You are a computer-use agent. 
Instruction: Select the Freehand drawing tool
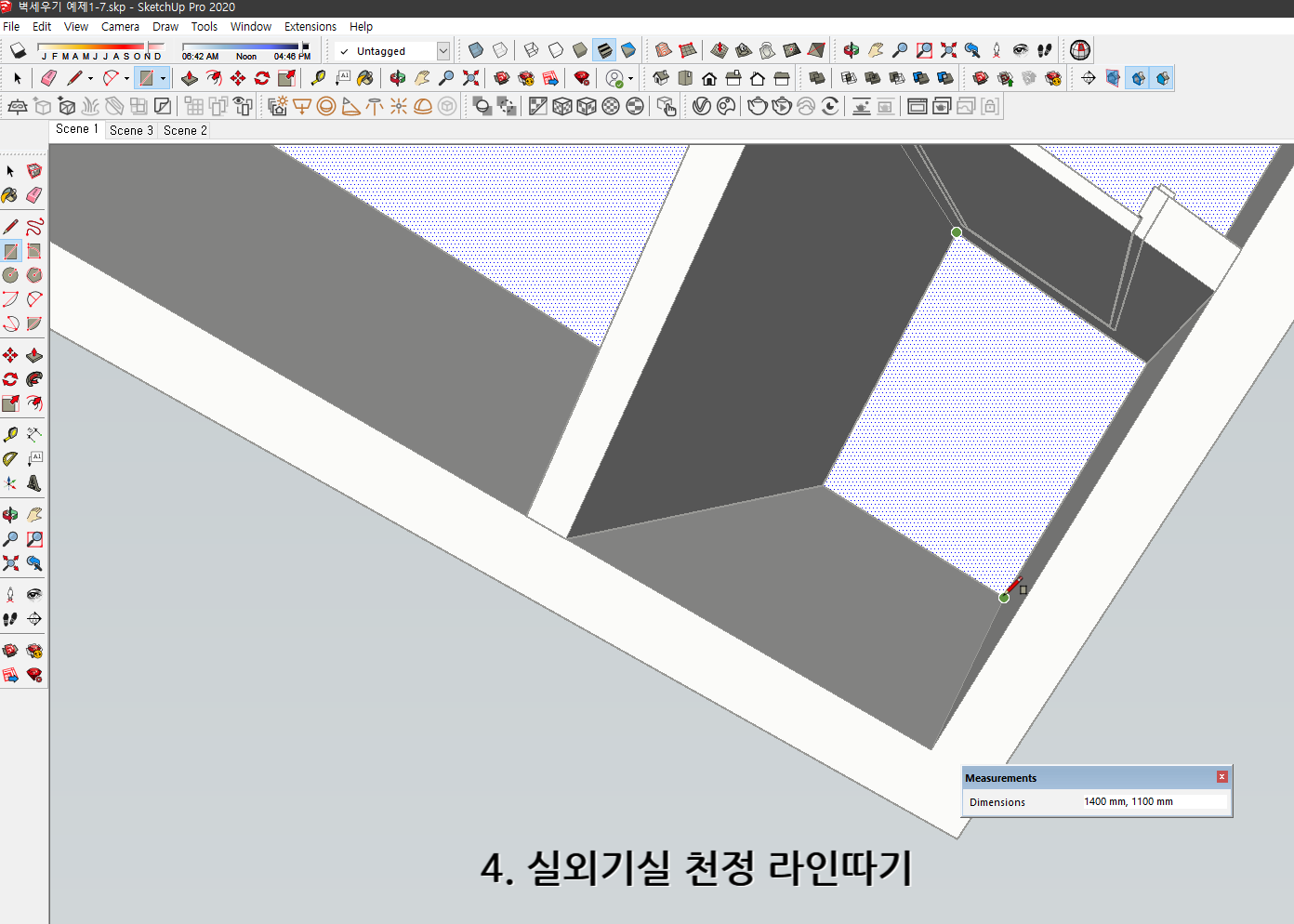pyautogui.click(x=34, y=226)
